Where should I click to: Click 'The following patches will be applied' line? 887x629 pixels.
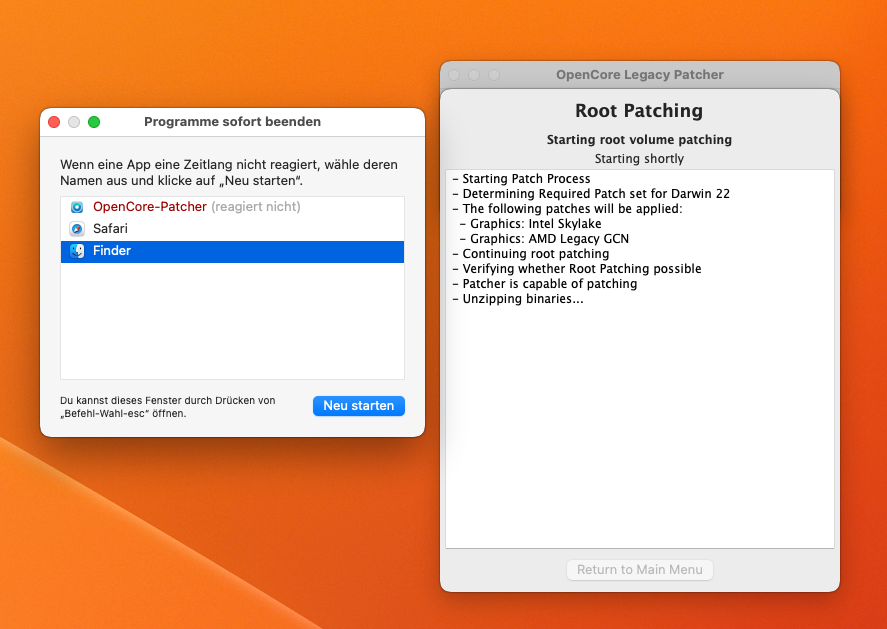click(x=567, y=209)
